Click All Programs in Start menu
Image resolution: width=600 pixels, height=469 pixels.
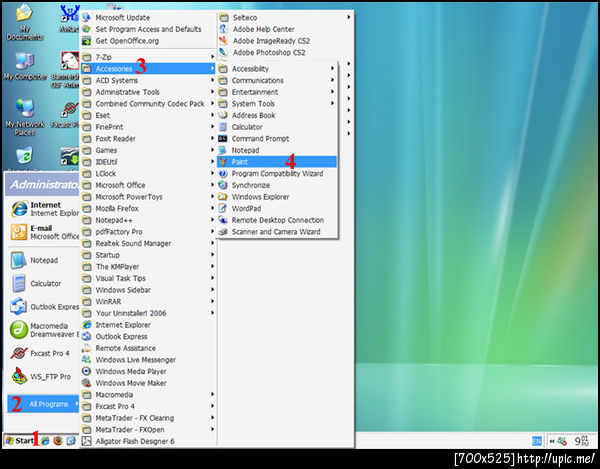click(43, 404)
